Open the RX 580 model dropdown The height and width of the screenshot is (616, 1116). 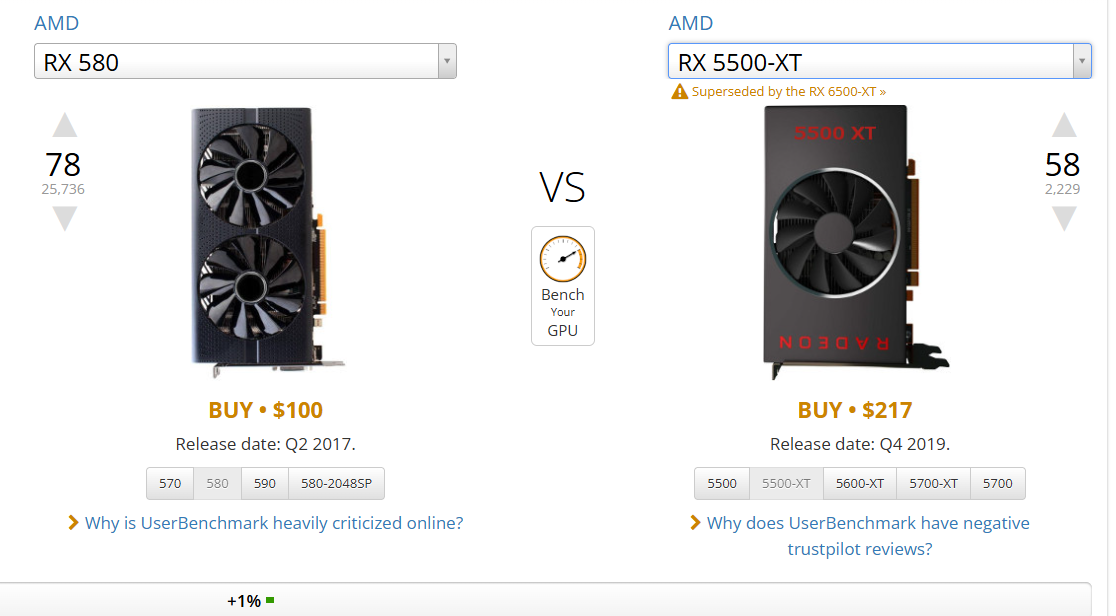[447, 62]
